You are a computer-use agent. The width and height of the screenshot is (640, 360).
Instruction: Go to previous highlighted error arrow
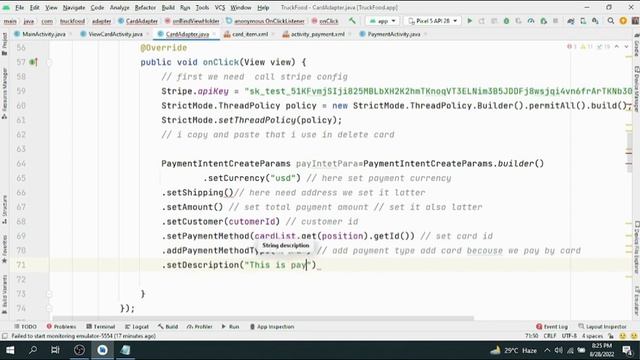(617, 47)
